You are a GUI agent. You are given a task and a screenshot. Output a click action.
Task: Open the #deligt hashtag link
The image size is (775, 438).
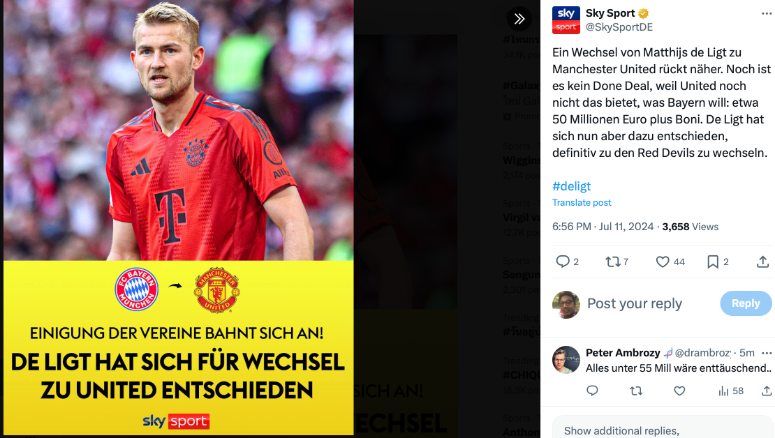coord(571,186)
